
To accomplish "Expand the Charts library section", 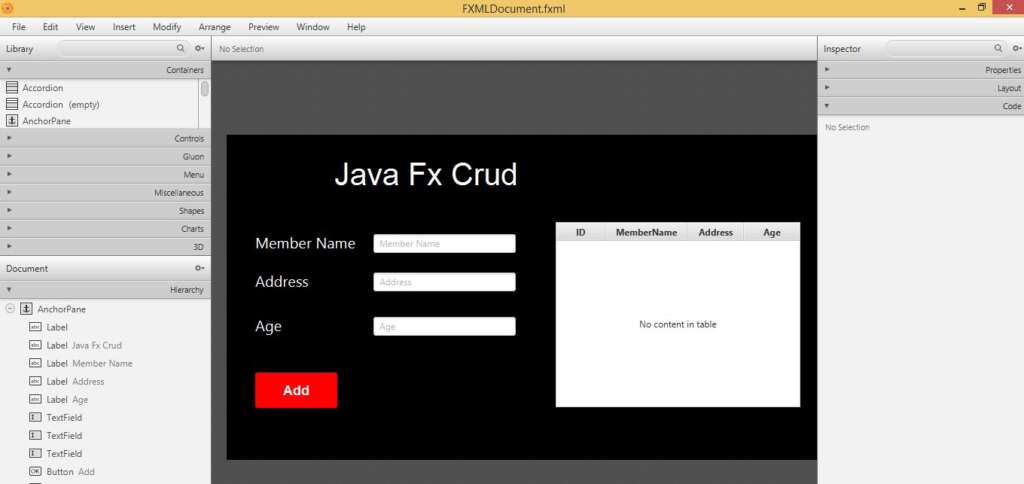I will tap(105, 229).
